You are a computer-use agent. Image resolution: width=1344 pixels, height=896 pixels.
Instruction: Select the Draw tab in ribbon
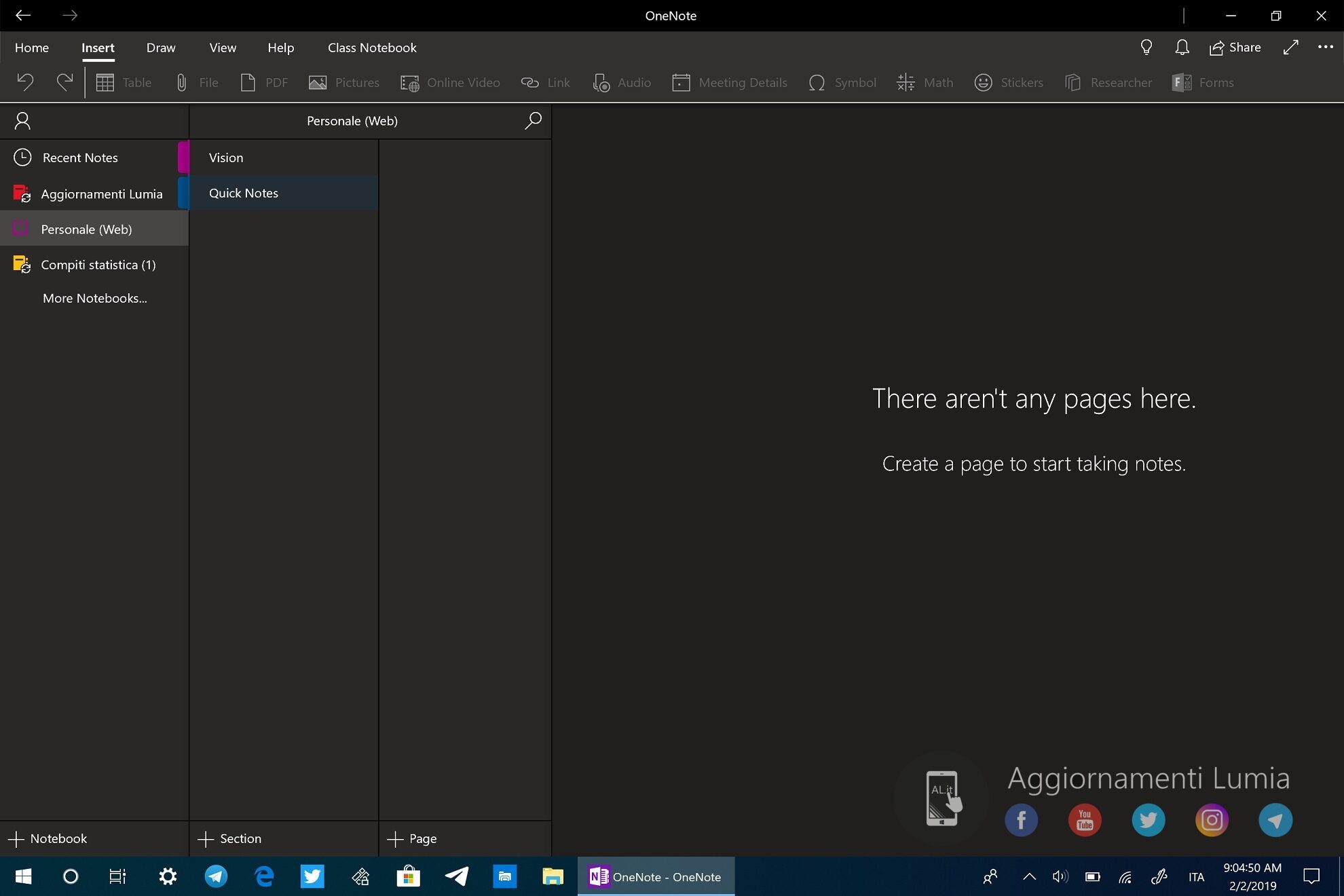[x=161, y=47]
